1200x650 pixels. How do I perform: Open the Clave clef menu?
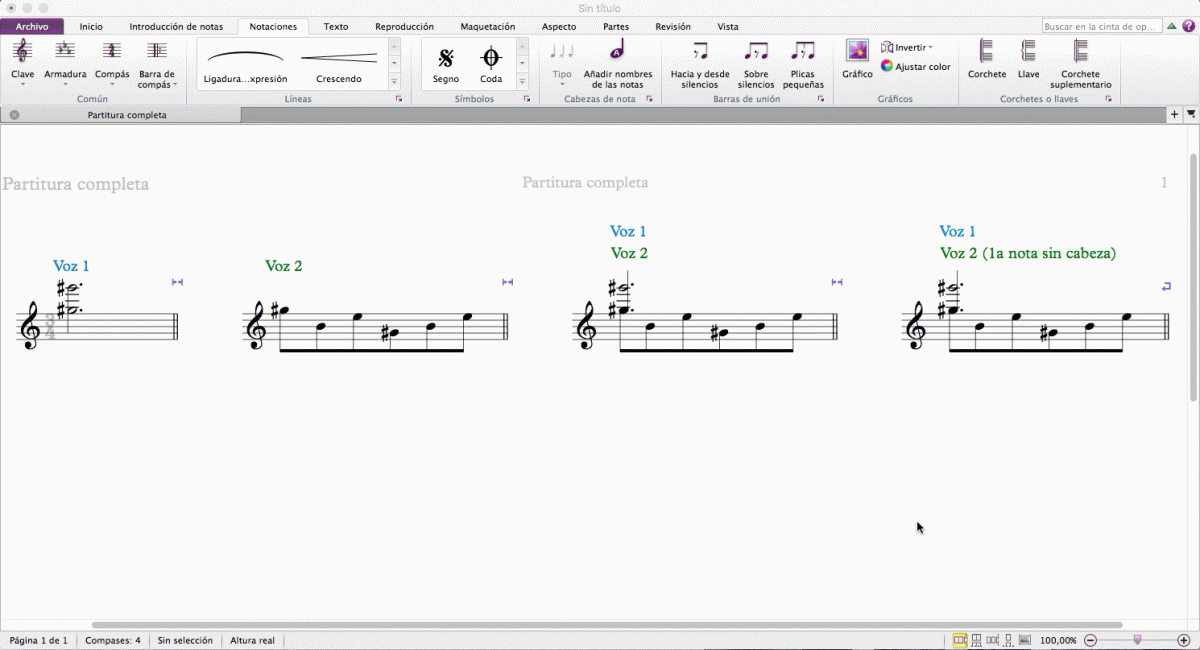pyautogui.click(x=22, y=62)
